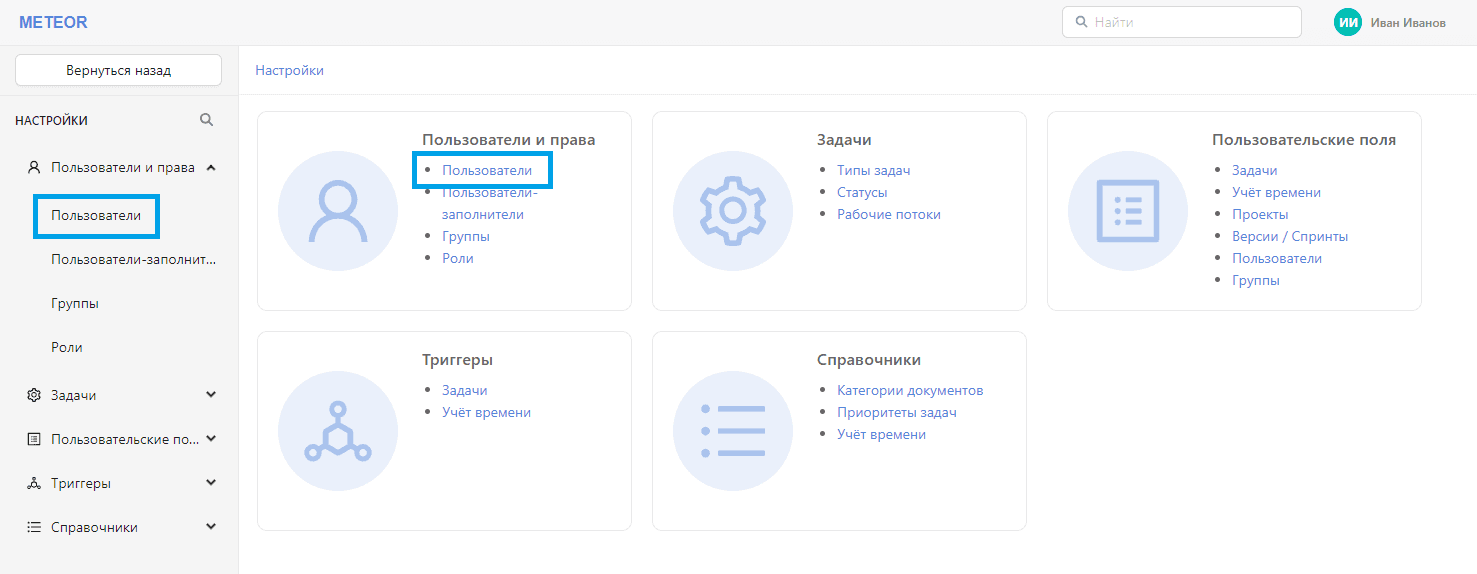This screenshot has width=1477, height=574.
Task: Open the Типы задач link
Action: [x=874, y=170]
